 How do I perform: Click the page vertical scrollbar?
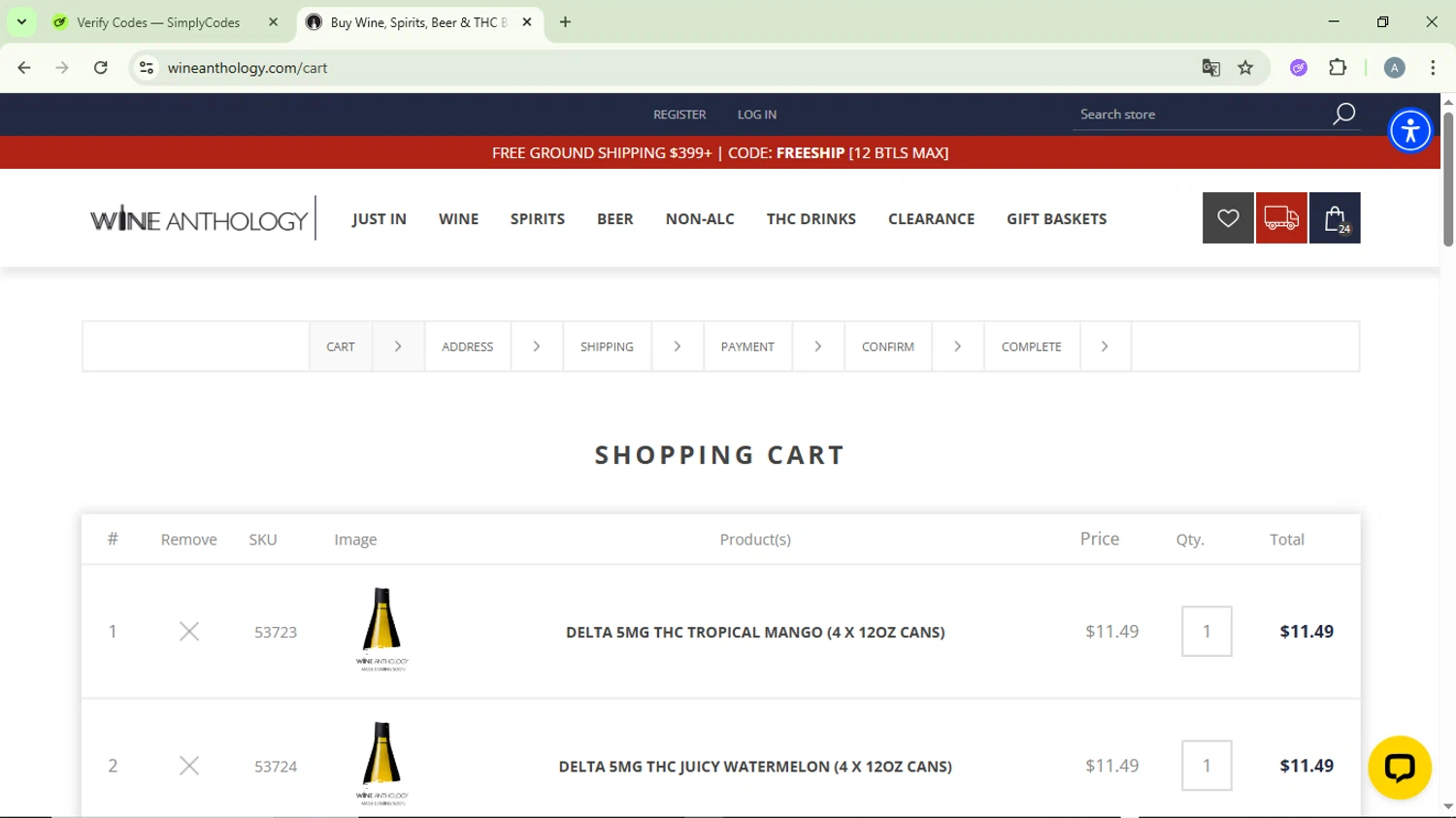pyautogui.click(x=1448, y=180)
